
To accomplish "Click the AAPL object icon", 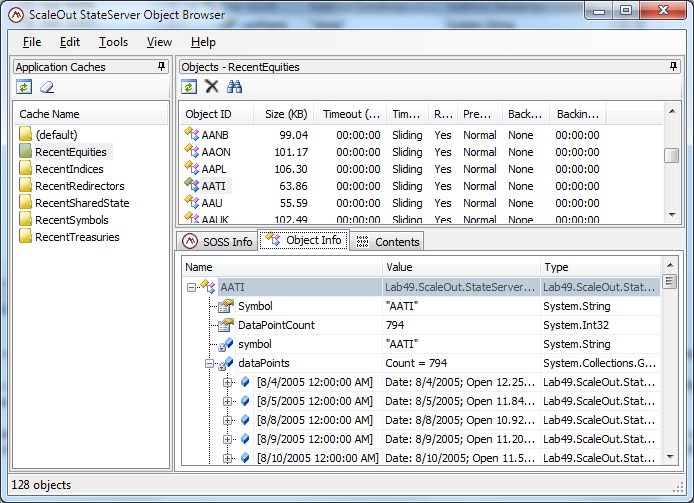I will click(x=192, y=168).
